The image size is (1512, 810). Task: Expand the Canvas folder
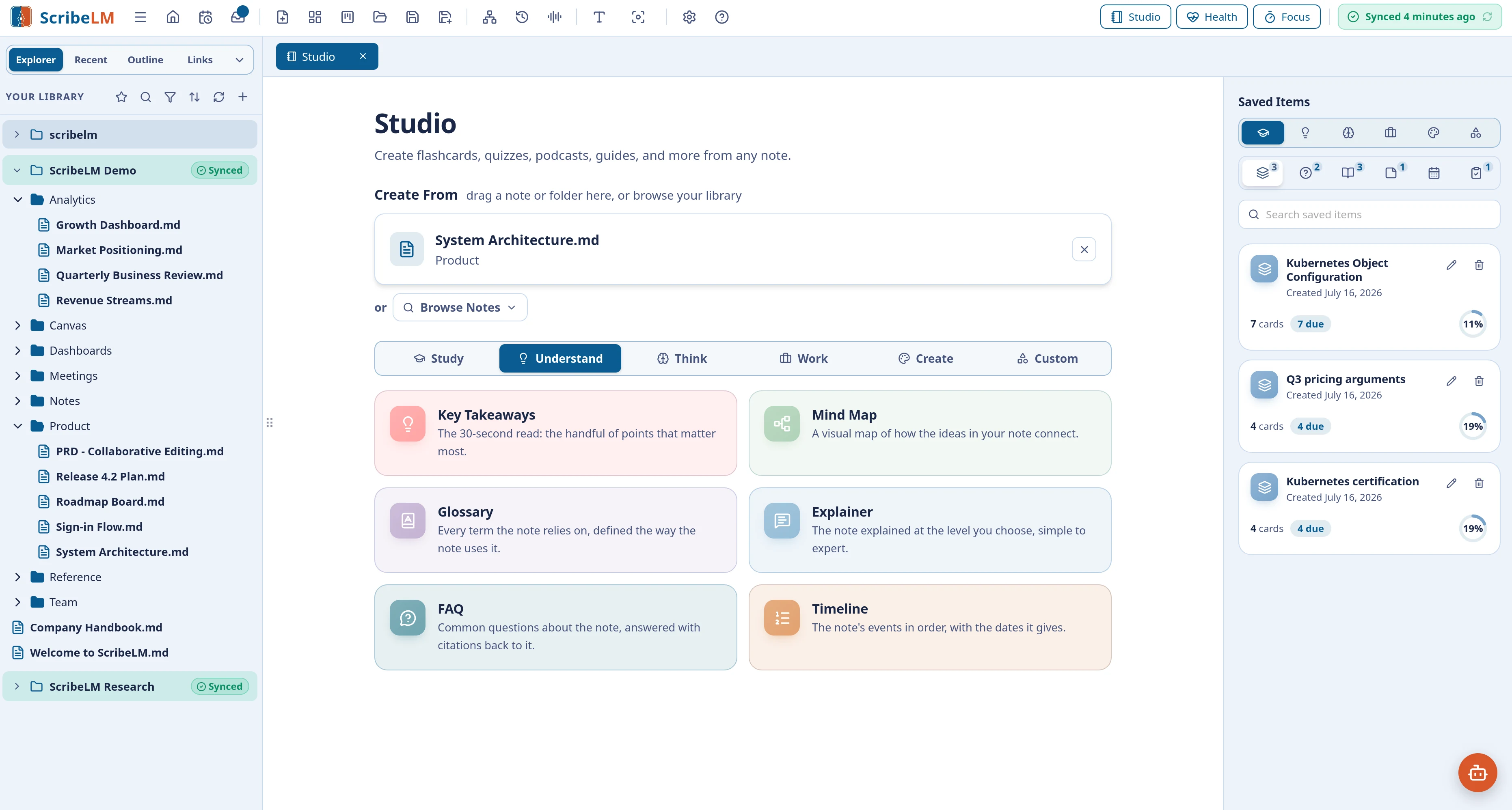point(17,325)
